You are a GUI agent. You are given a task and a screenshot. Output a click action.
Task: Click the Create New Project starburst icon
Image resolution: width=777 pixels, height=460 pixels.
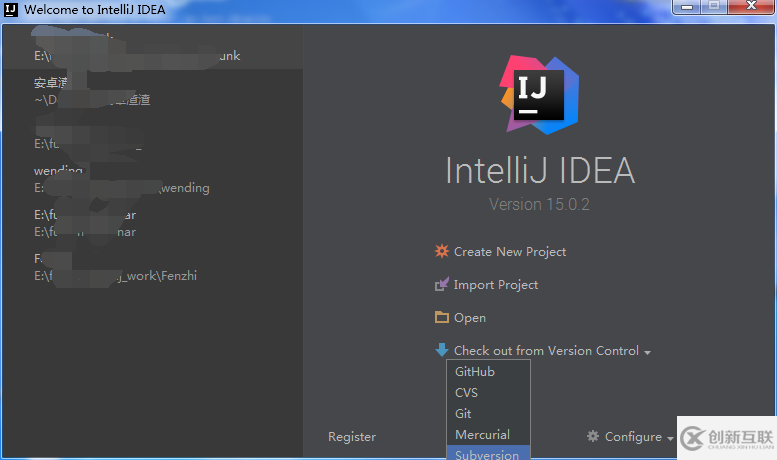442,251
